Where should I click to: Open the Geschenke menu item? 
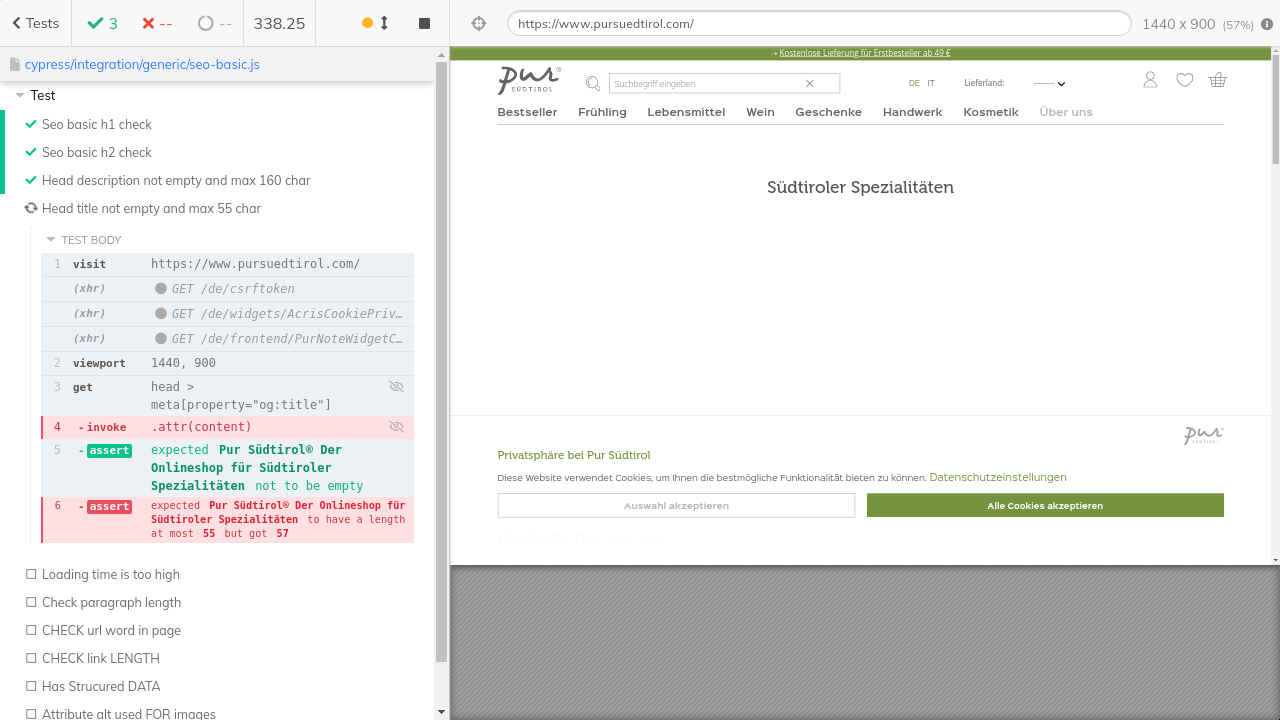828,112
